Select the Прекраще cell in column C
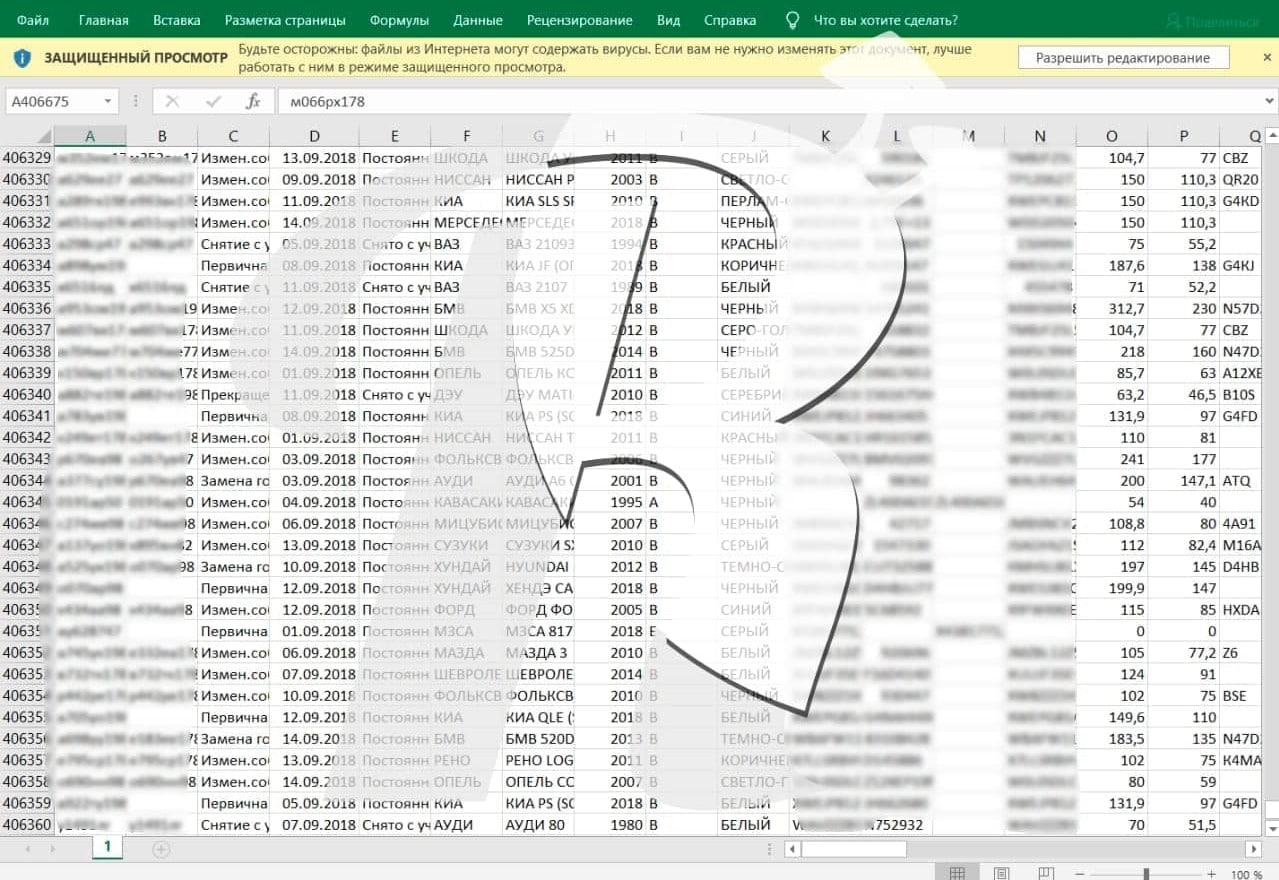 [x=234, y=395]
